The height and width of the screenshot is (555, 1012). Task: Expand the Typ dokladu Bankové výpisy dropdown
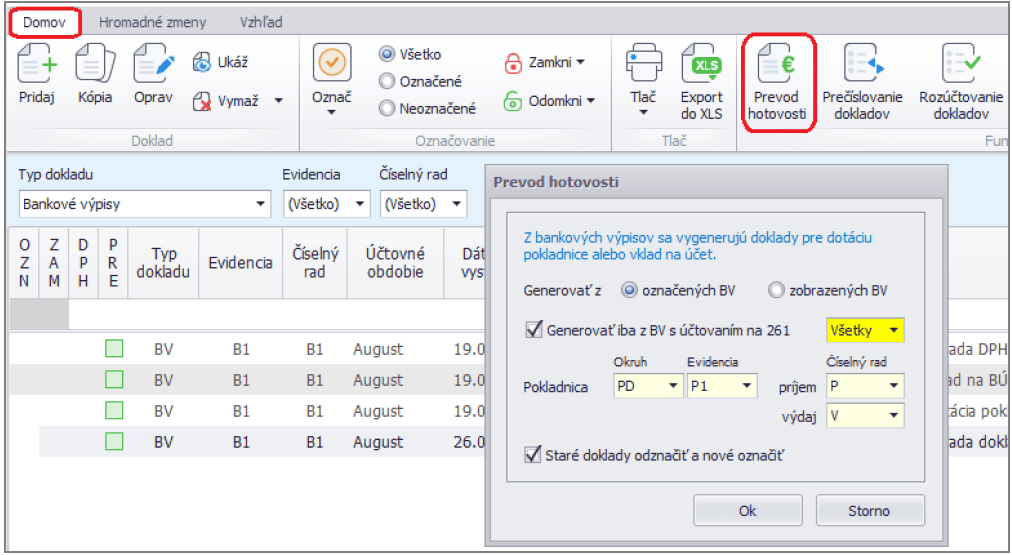(261, 205)
